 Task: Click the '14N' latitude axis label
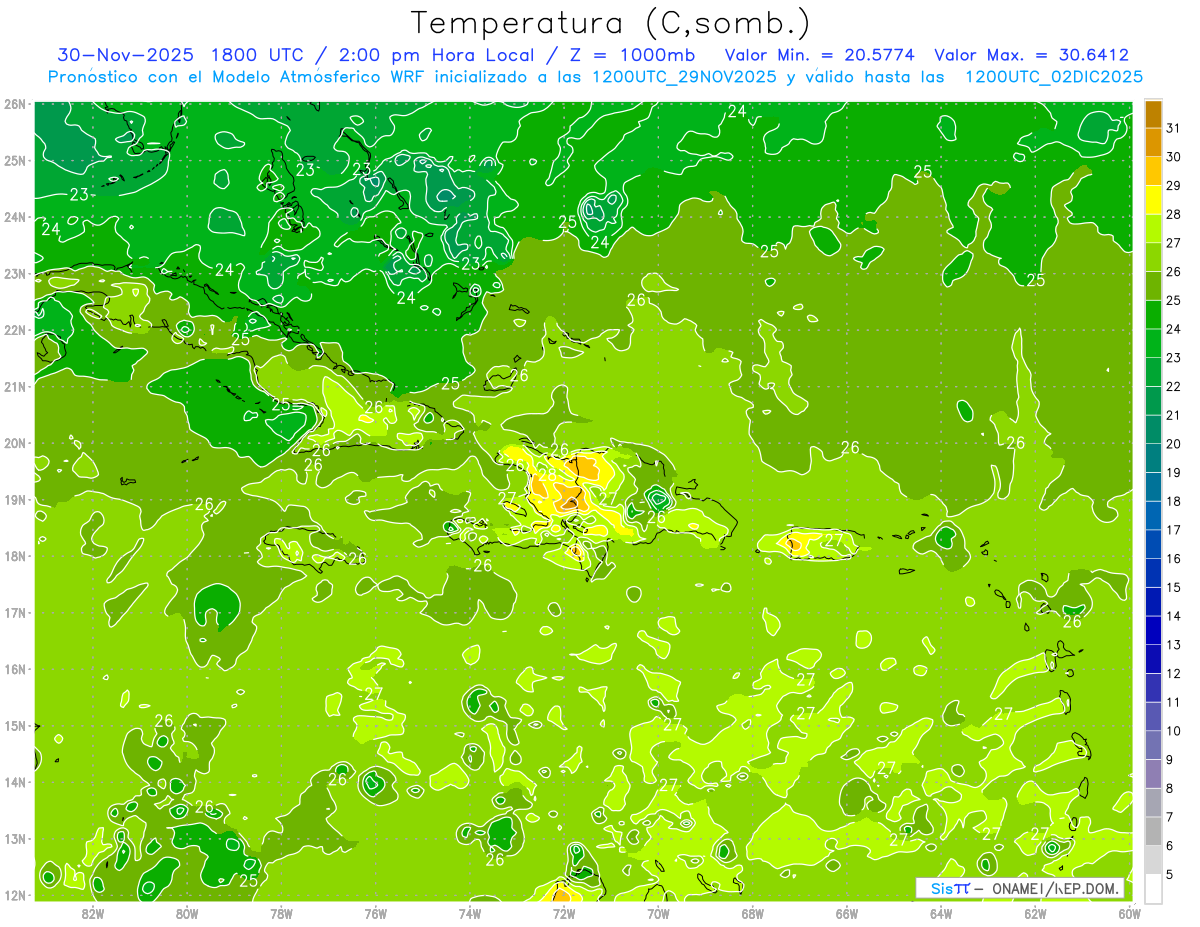(x=15, y=782)
